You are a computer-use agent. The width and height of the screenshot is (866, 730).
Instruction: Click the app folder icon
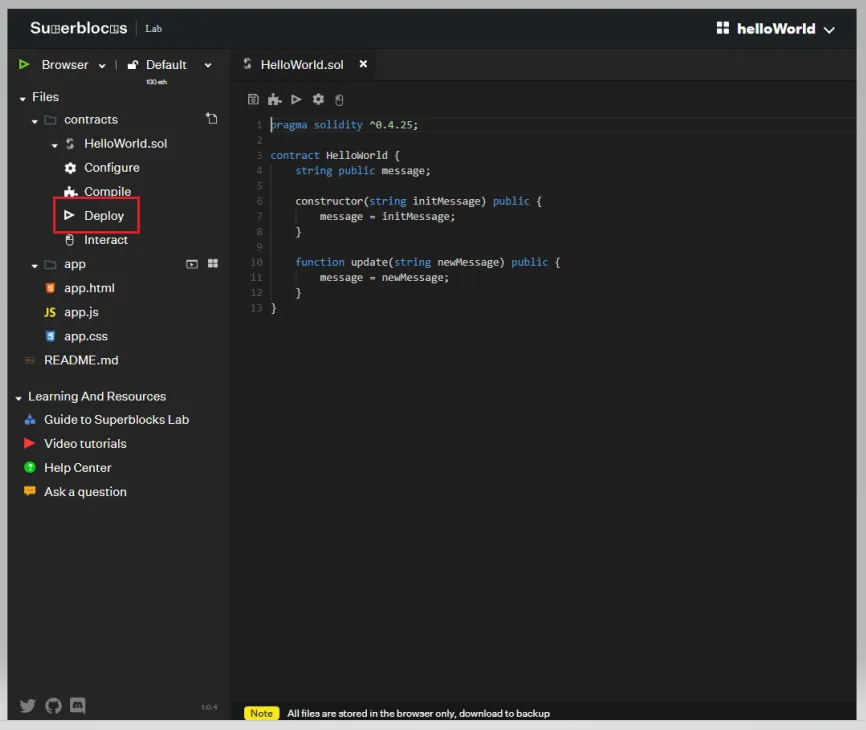[50, 264]
